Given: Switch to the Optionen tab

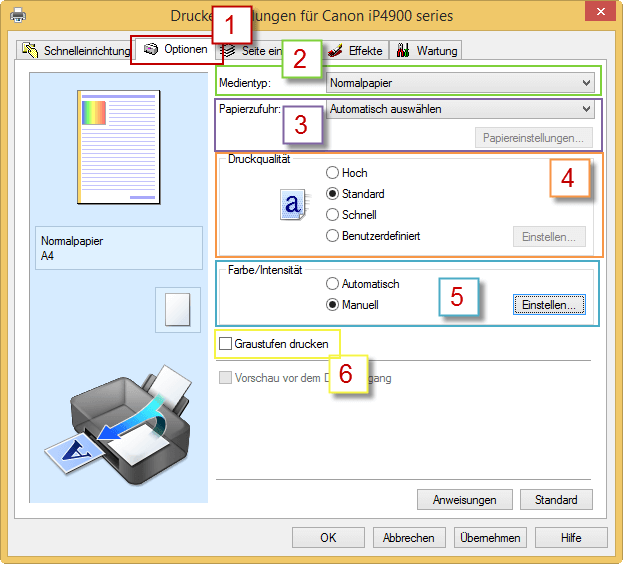Looking at the screenshot, I should coord(175,49).
